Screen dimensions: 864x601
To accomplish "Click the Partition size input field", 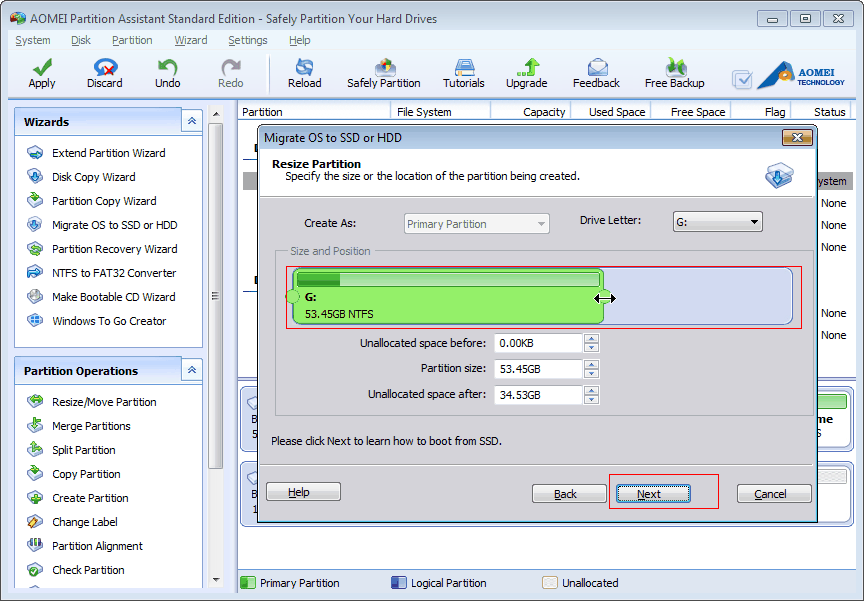I will pos(538,369).
